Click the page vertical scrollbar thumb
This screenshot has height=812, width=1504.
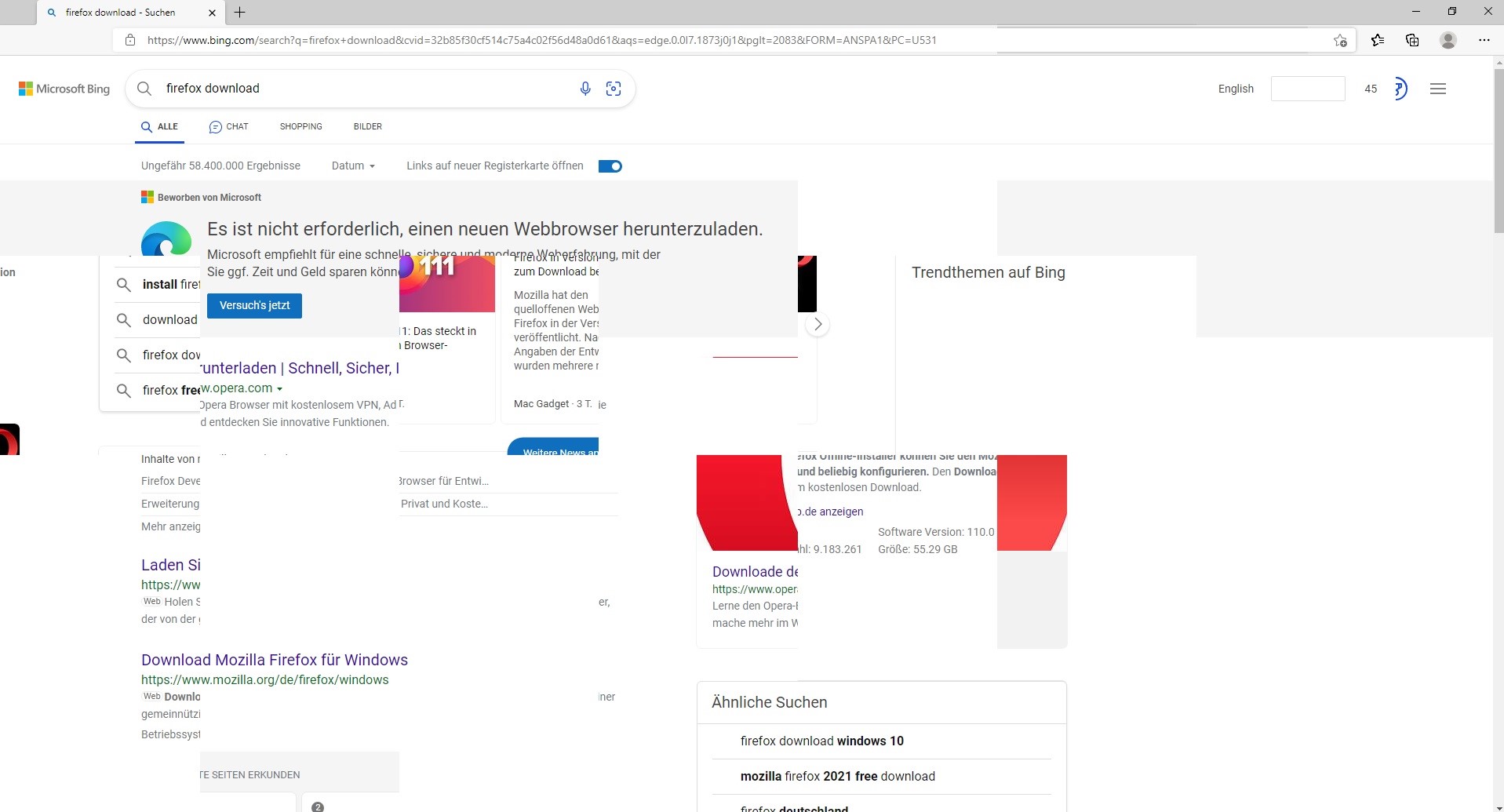click(1498, 149)
